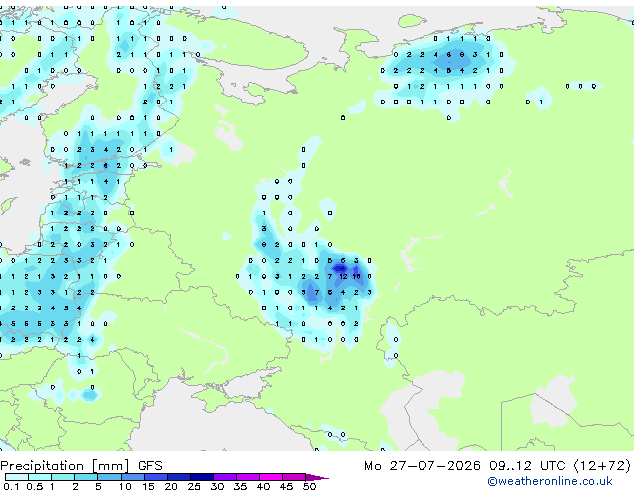
Task: Click the '09..12 UTC' time text
Action: click(527, 466)
